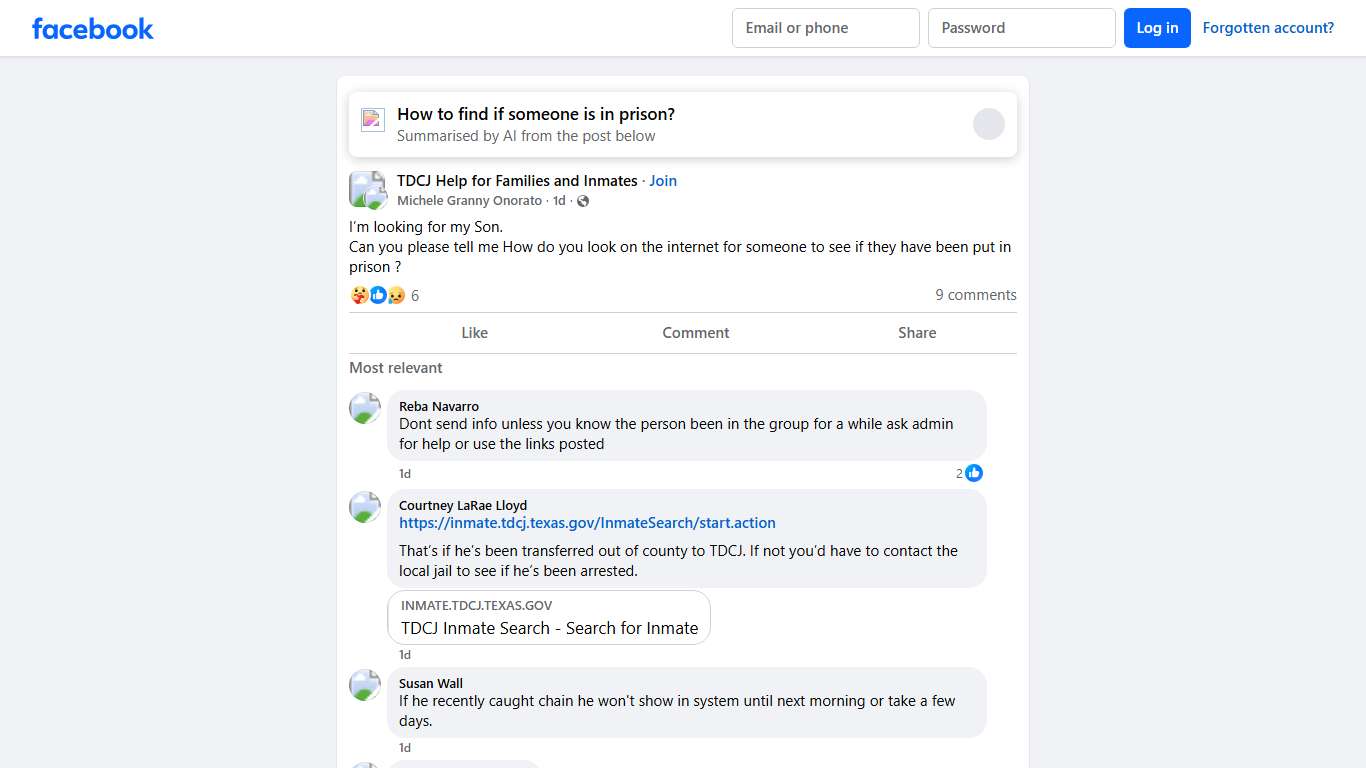Like the post
This screenshot has width=1366, height=768.
coord(474,333)
